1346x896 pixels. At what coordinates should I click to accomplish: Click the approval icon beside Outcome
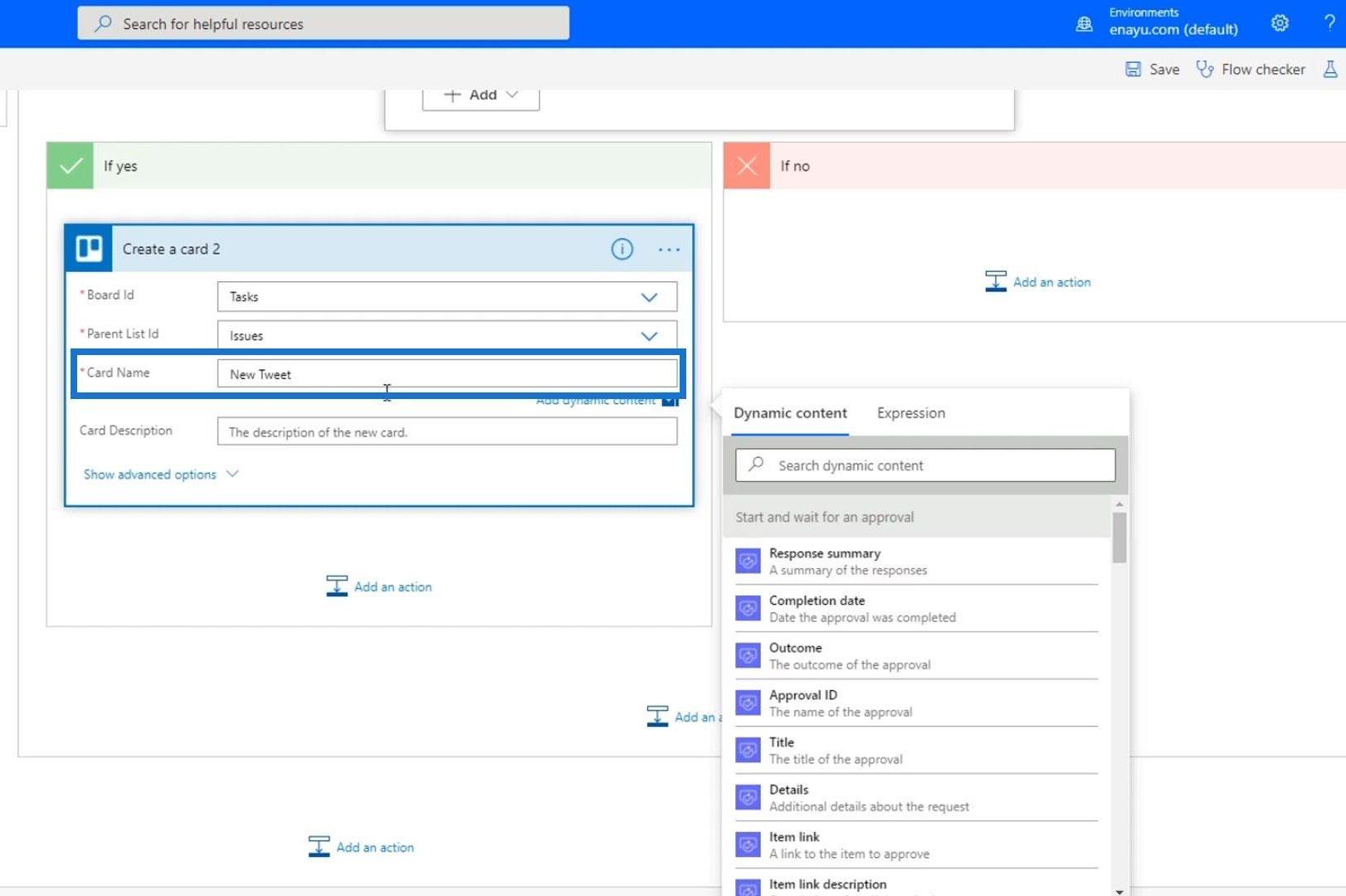pos(748,656)
